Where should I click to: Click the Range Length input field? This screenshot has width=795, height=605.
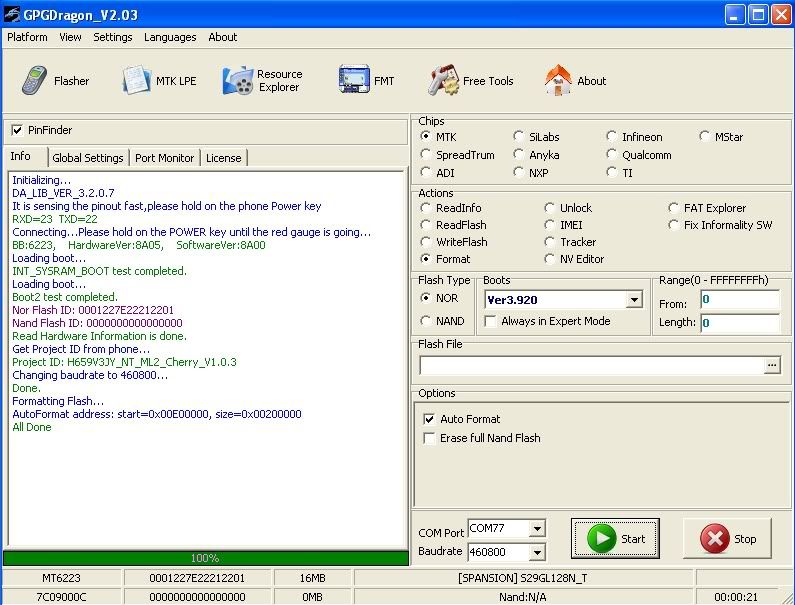click(x=740, y=323)
